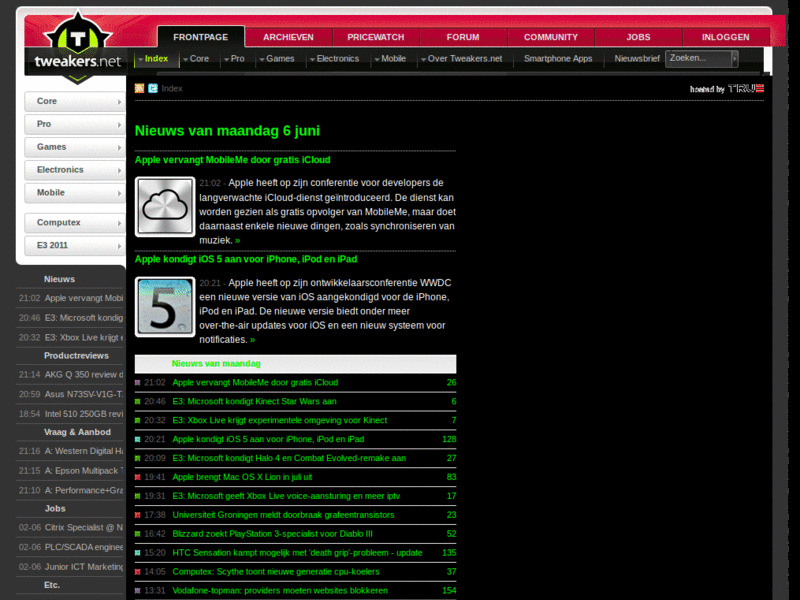This screenshot has height=600, width=800.
Task: Click the Productreviews sidebar heading
Action: [76, 356]
